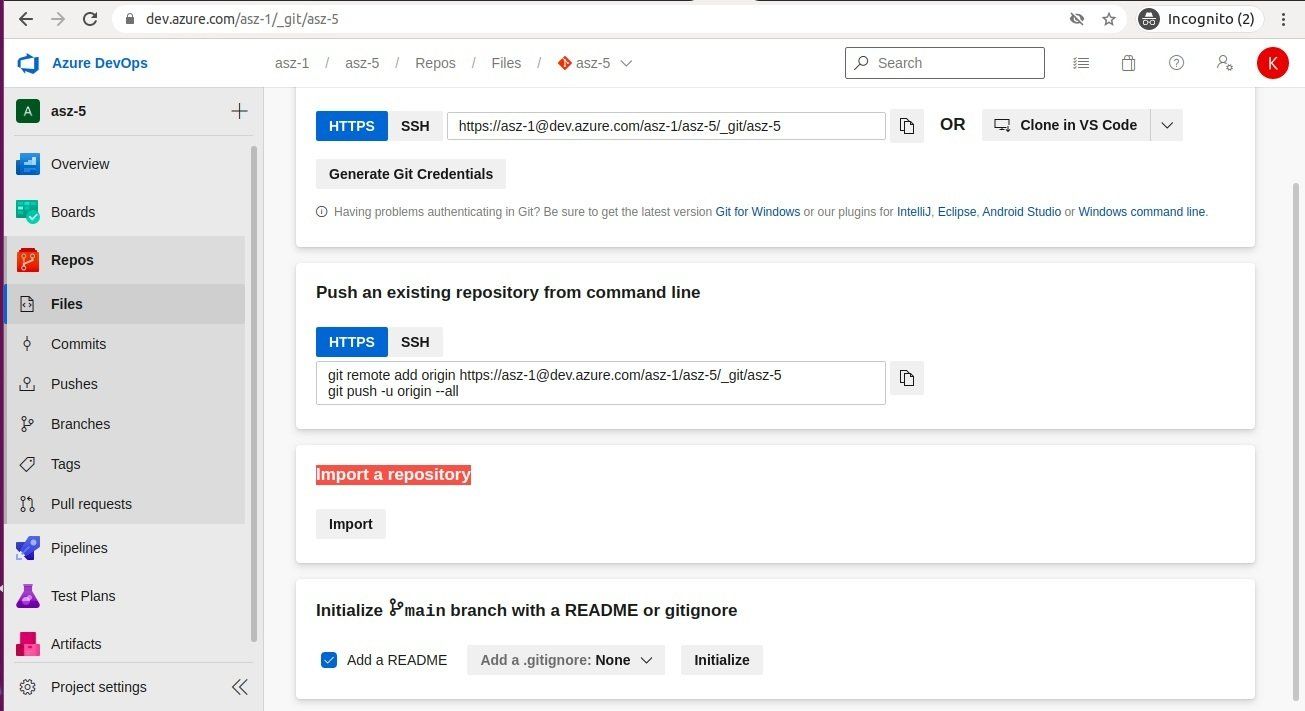The image size is (1305, 711).
Task: Click the browser bookmark star icon
Action: (1109, 19)
